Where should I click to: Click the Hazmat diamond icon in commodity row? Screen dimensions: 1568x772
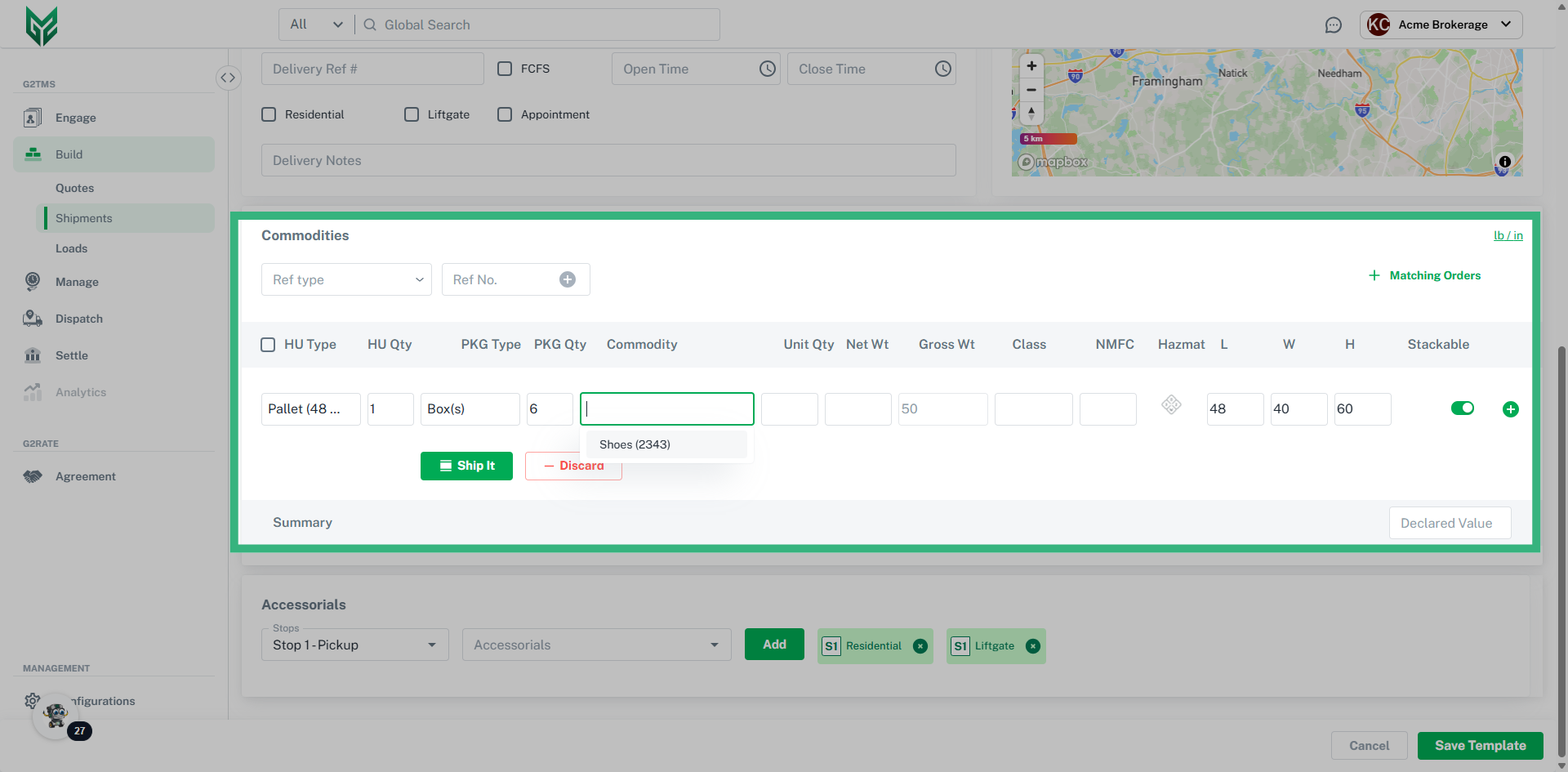[1171, 404]
